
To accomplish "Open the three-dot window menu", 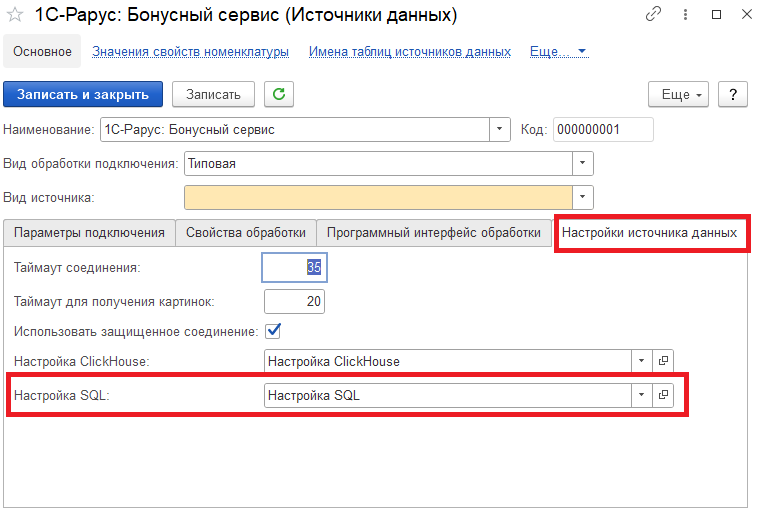I will point(685,15).
